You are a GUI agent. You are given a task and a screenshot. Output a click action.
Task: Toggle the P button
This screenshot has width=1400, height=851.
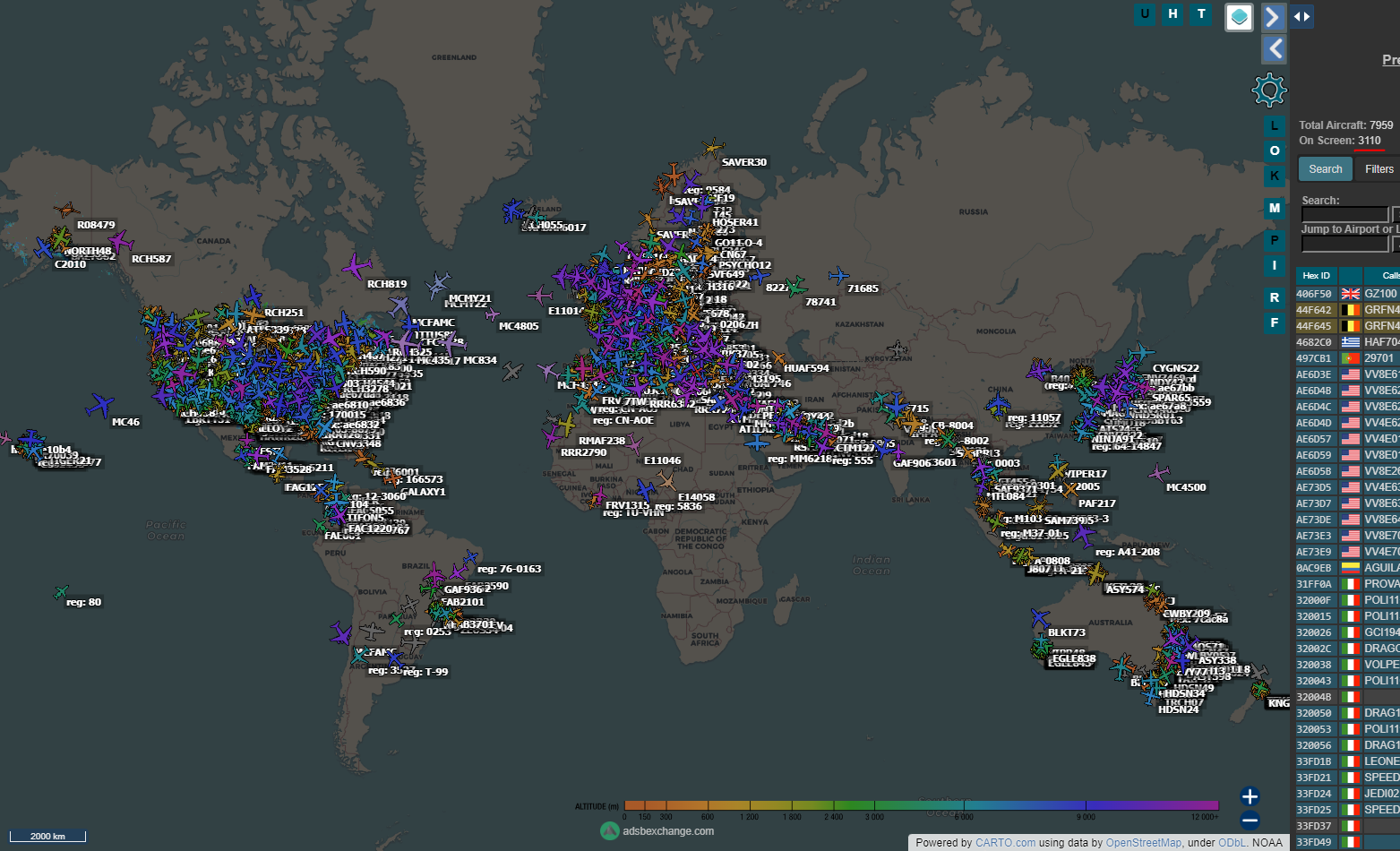click(1275, 241)
